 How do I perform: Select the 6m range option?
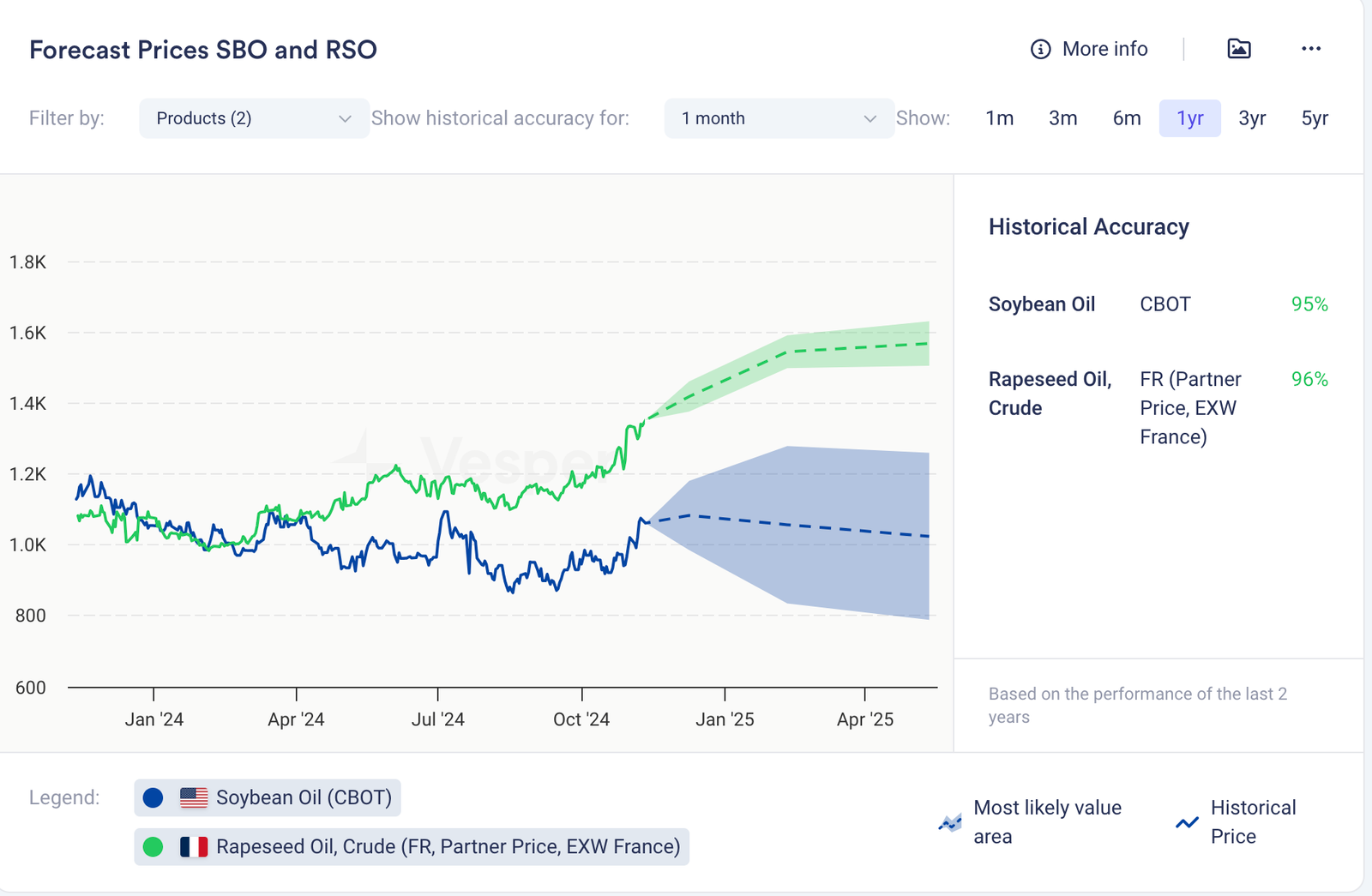pos(1127,118)
